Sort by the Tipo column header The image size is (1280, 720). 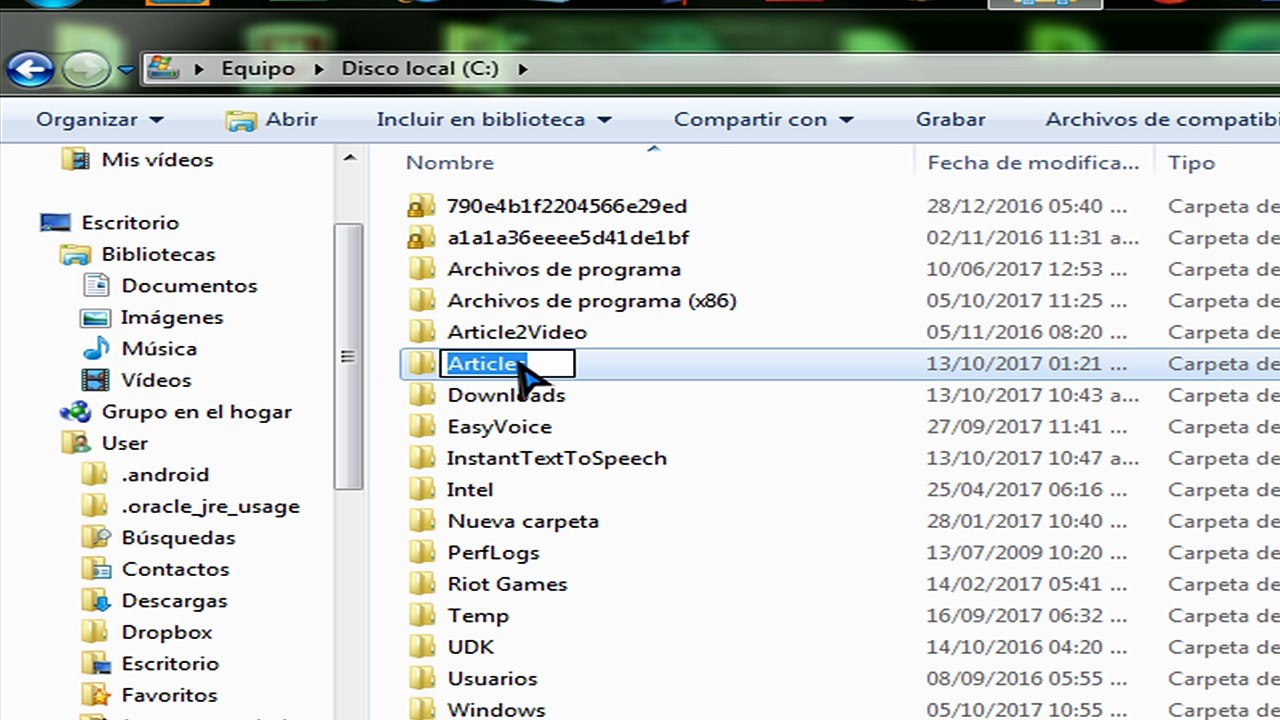(1191, 162)
